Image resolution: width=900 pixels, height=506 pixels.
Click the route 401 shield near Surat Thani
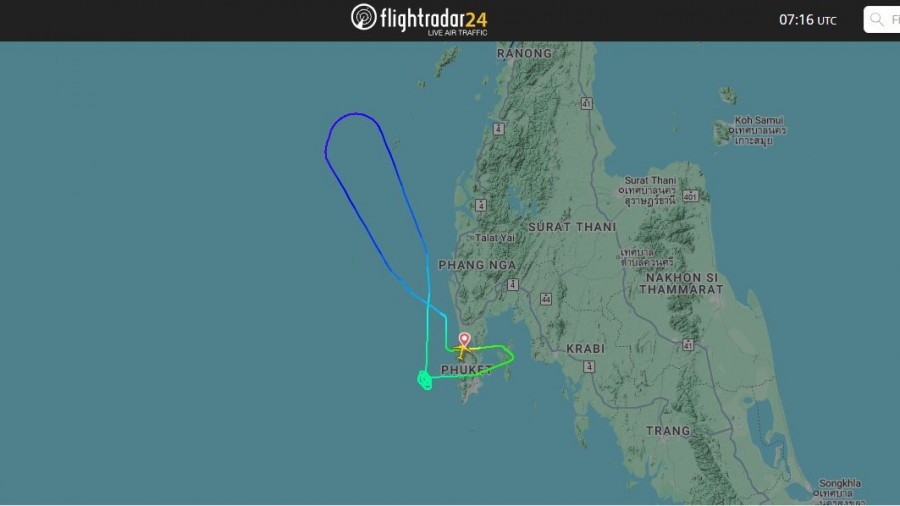[x=690, y=196]
